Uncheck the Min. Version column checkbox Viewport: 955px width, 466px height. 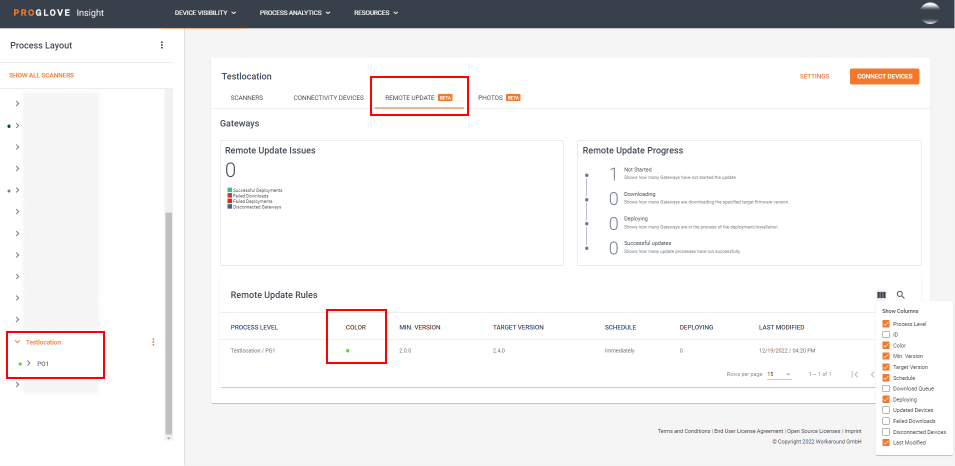(x=886, y=356)
